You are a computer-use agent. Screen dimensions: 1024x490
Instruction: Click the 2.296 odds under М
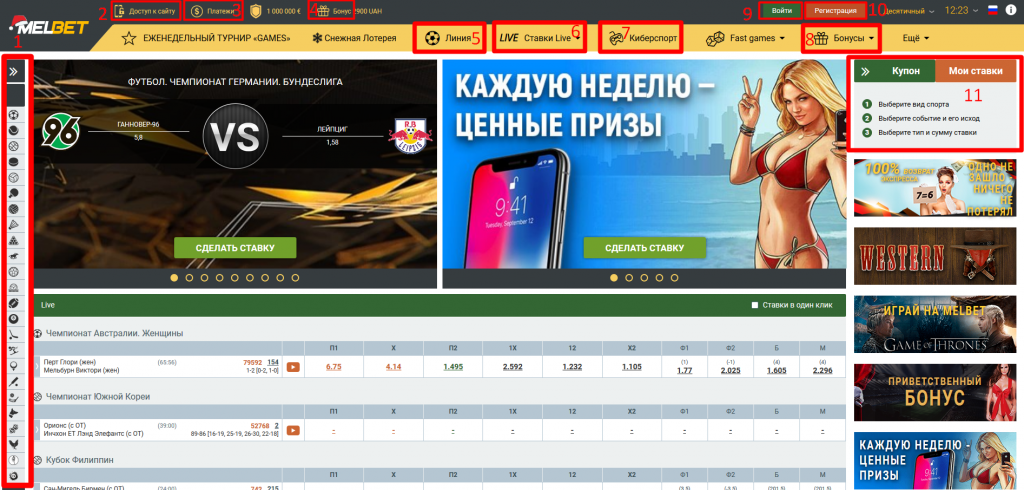(x=822, y=370)
